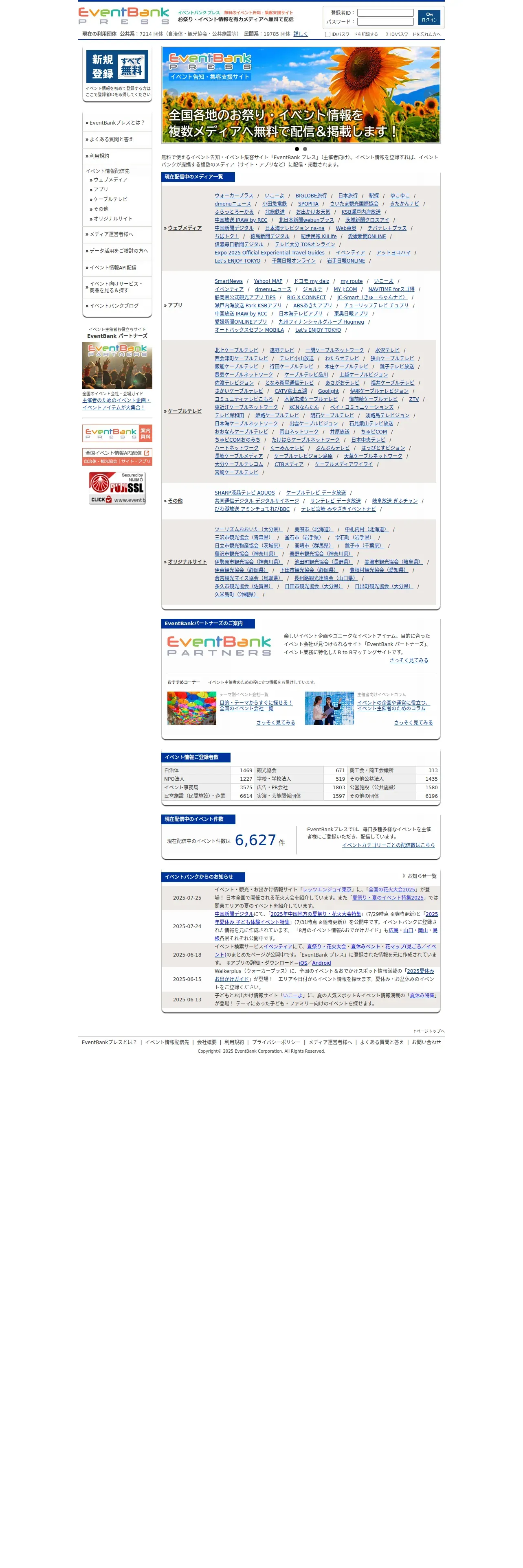Open 会社概要 footer link
Viewport: 523px width, 1568px height.
(207, 1042)
